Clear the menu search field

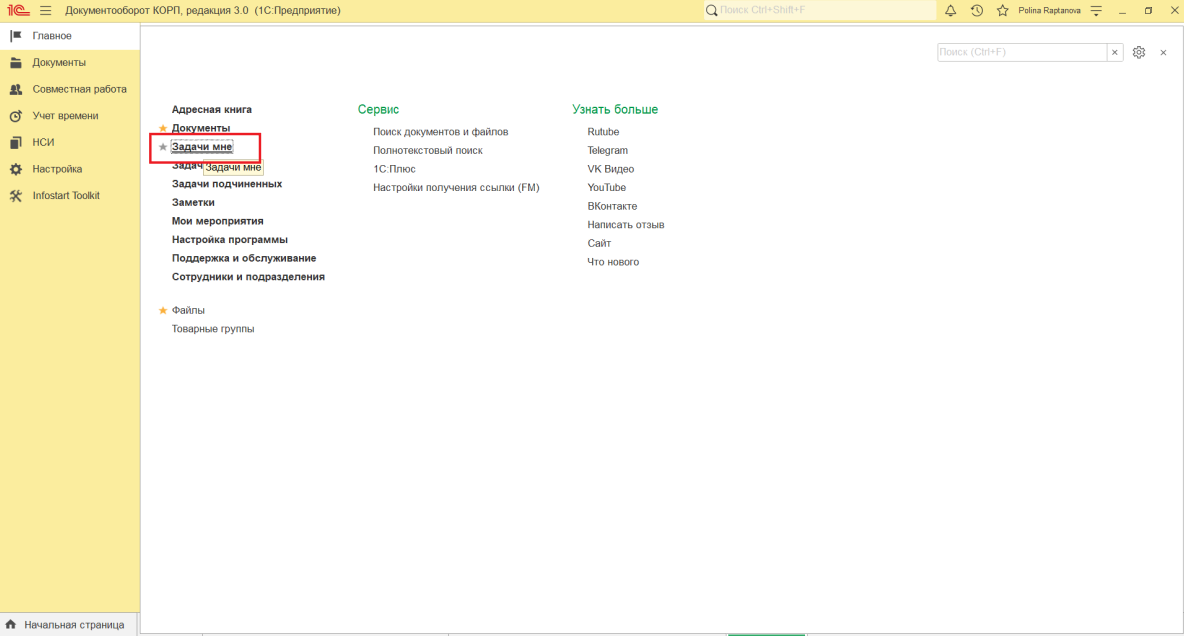(1115, 52)
